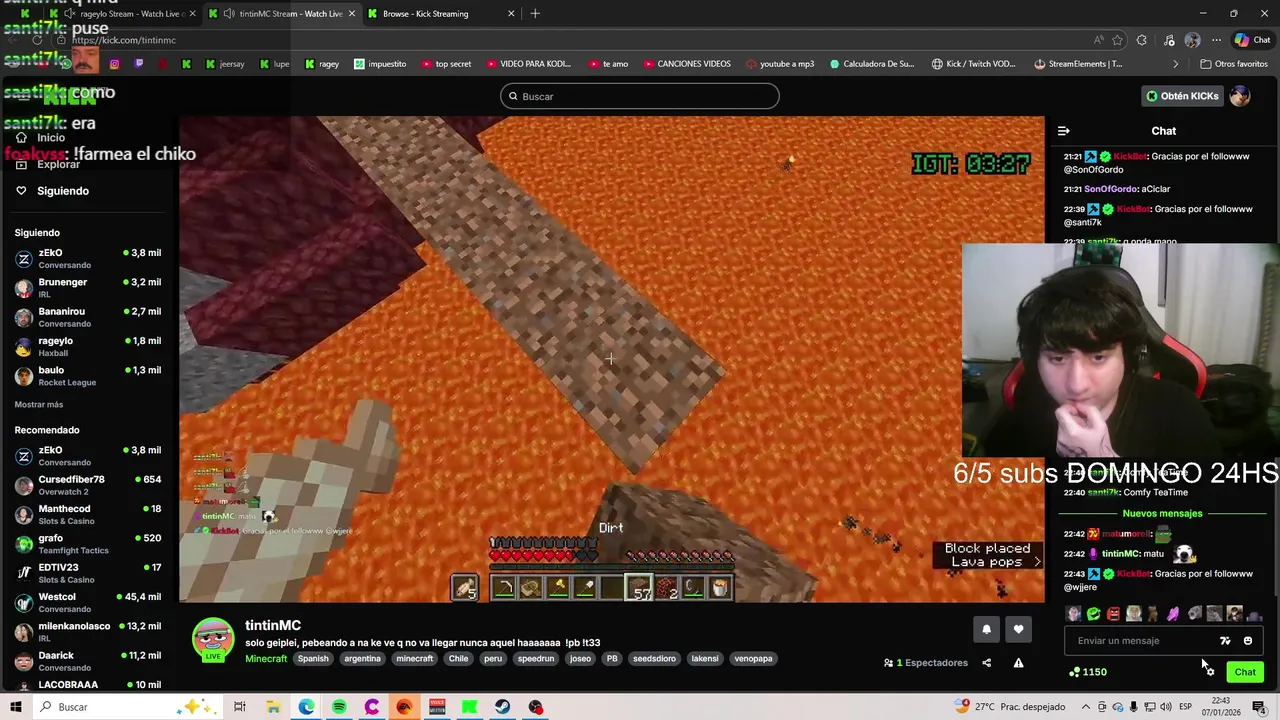Open the jeersay bookmark
1280x720 pixels.
click(x=225, y=64)
